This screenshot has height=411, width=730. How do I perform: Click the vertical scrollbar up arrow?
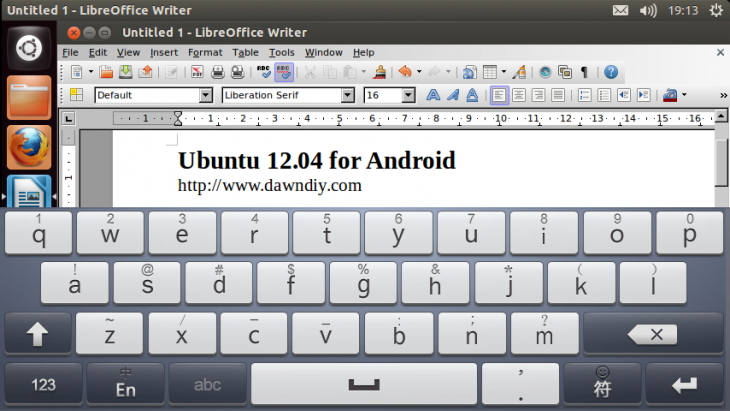click(x=721, y=115)
